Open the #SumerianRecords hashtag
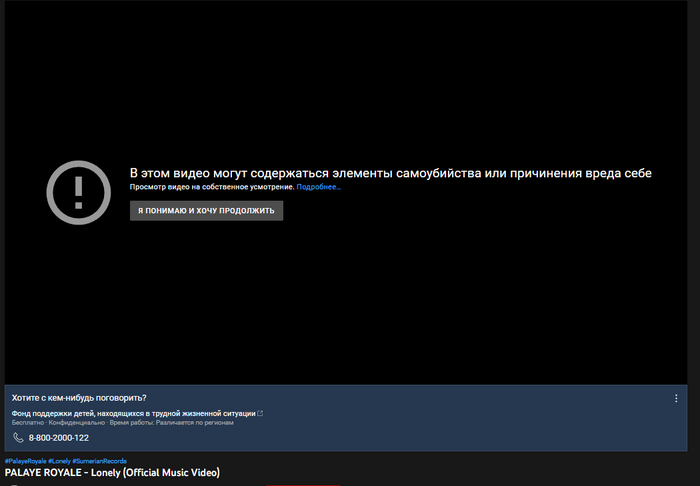700x486 pixels. click(99, 461)
